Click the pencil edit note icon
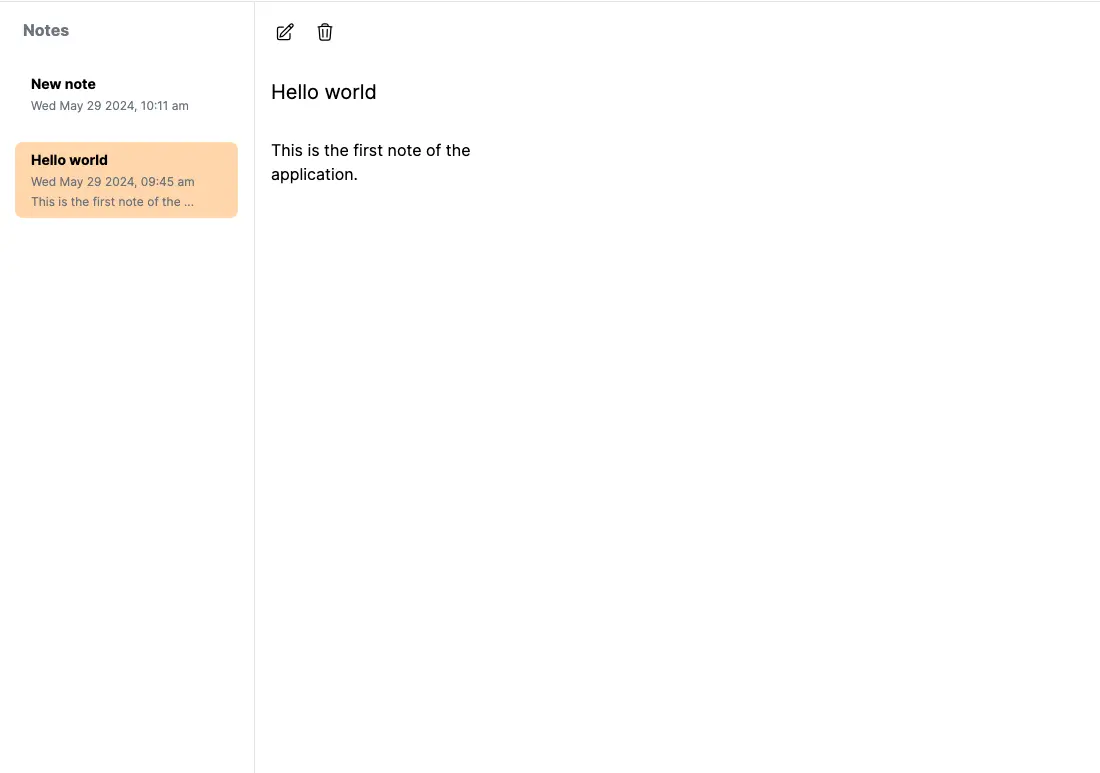 pyautogui.click(x=285, y=32)
